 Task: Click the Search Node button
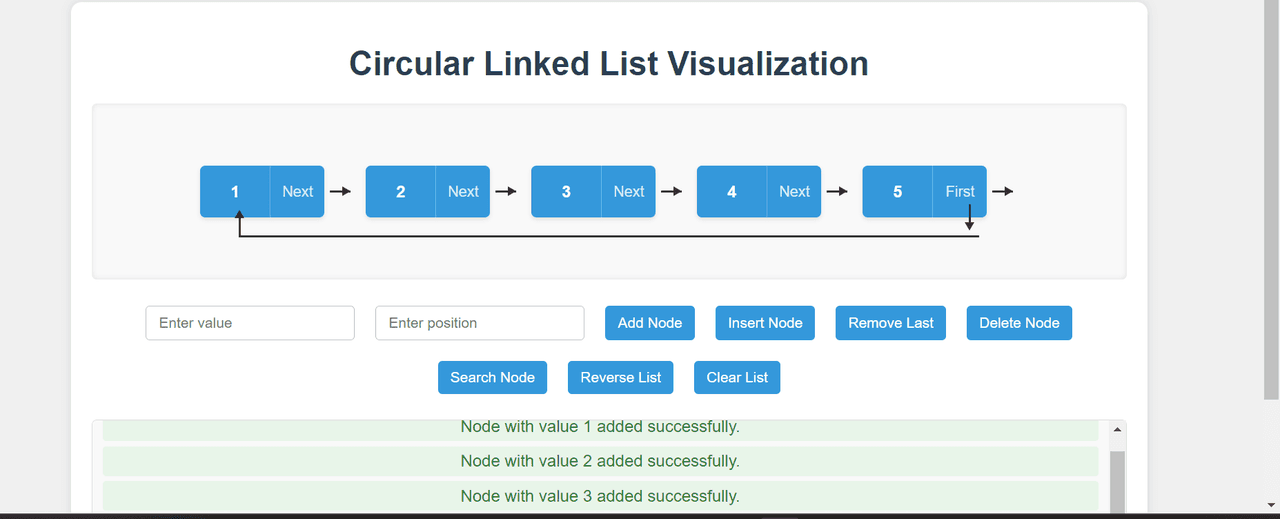492,377
